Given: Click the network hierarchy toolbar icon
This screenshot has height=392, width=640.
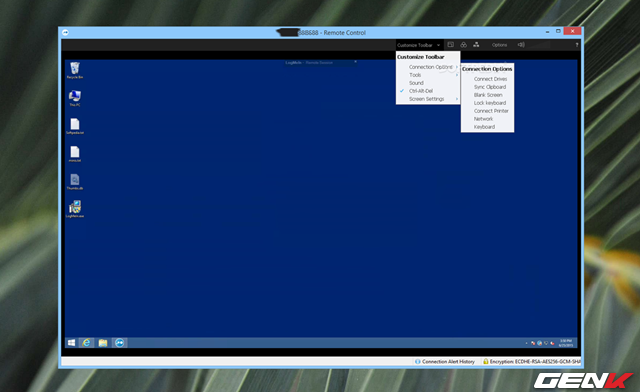Looking at the screenshot, I should tap(476, 45).
